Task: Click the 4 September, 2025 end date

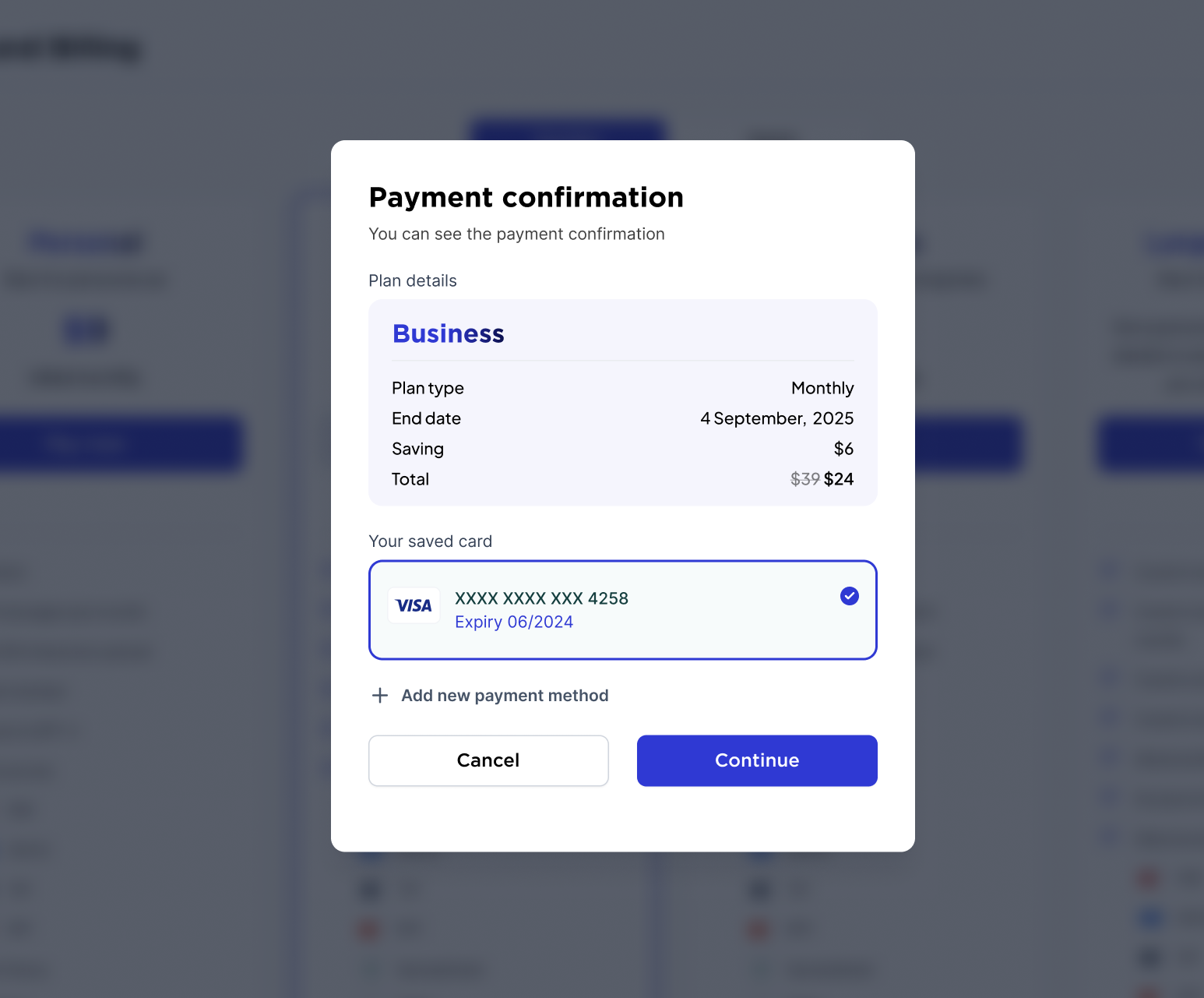Action: [776, 418]
